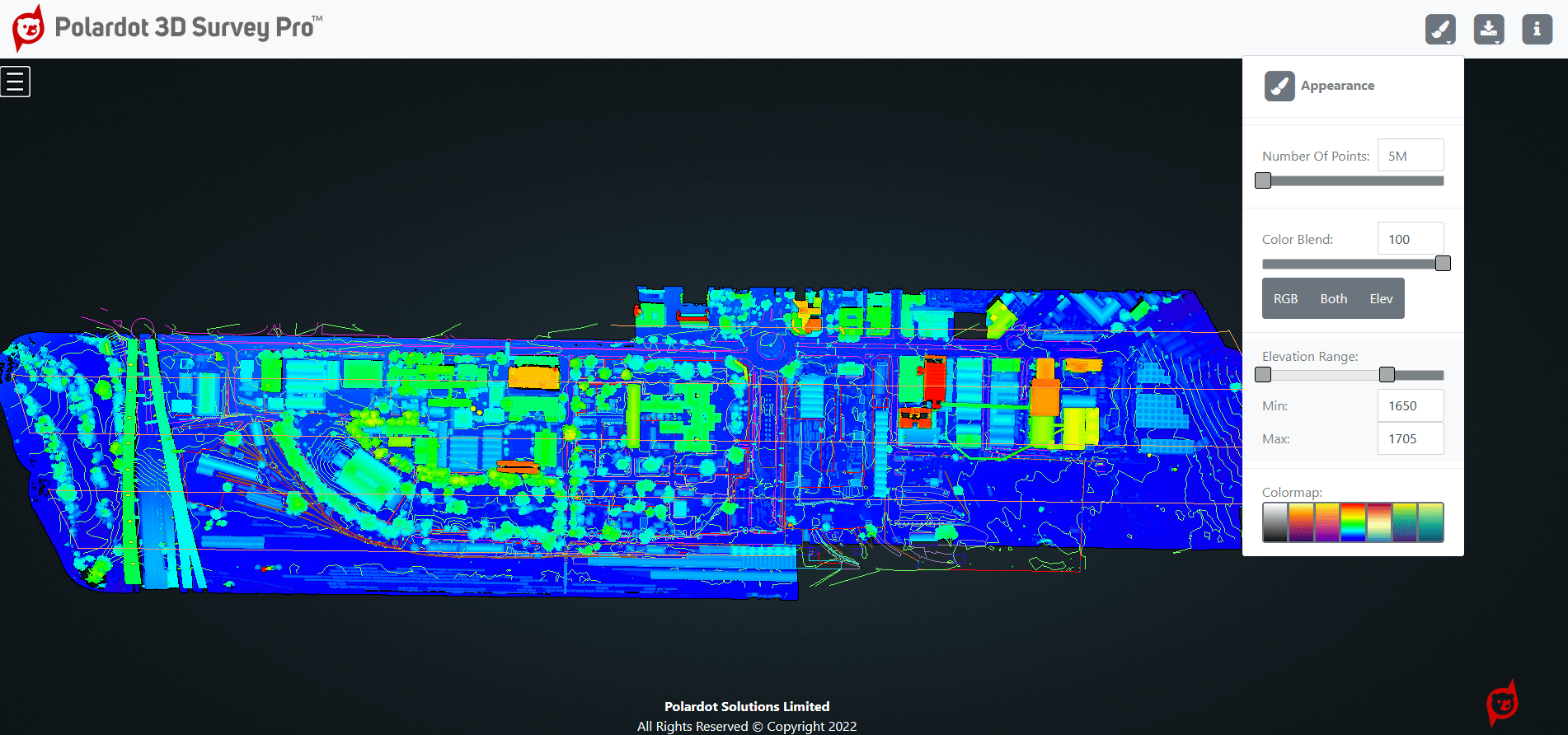This screenshot has height=735, width=1568.
Task: Click the Number Of Points slider handle
Action: click(x=1263, y=180)
